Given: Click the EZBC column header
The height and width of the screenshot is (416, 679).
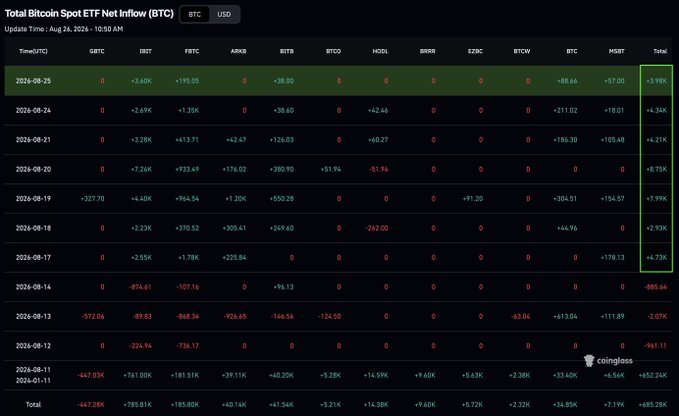Looking at the screenshot, I should [x=475, y=51].
